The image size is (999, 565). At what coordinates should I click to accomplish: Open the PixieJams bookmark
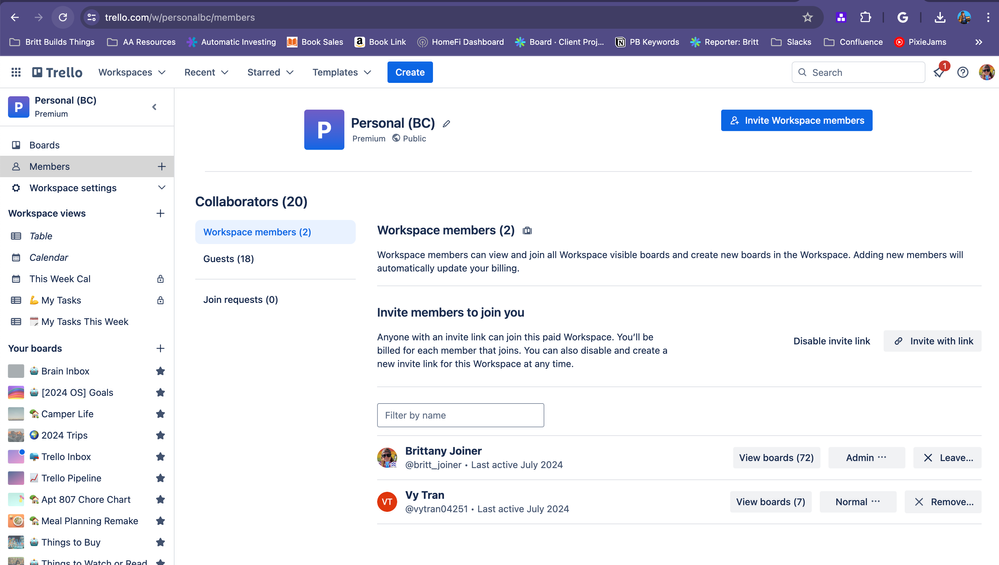[x=921, y=42]
